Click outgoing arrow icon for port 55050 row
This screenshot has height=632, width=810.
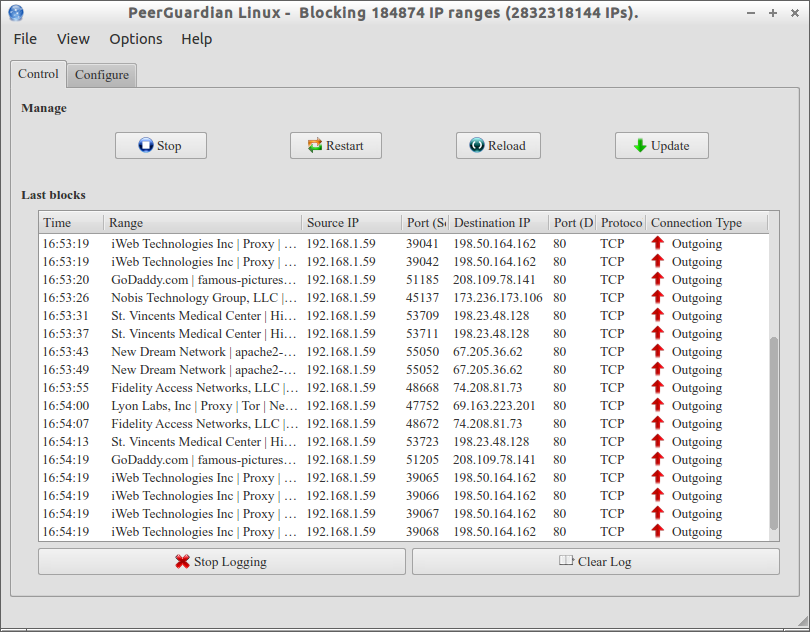[x=657, y=351]
